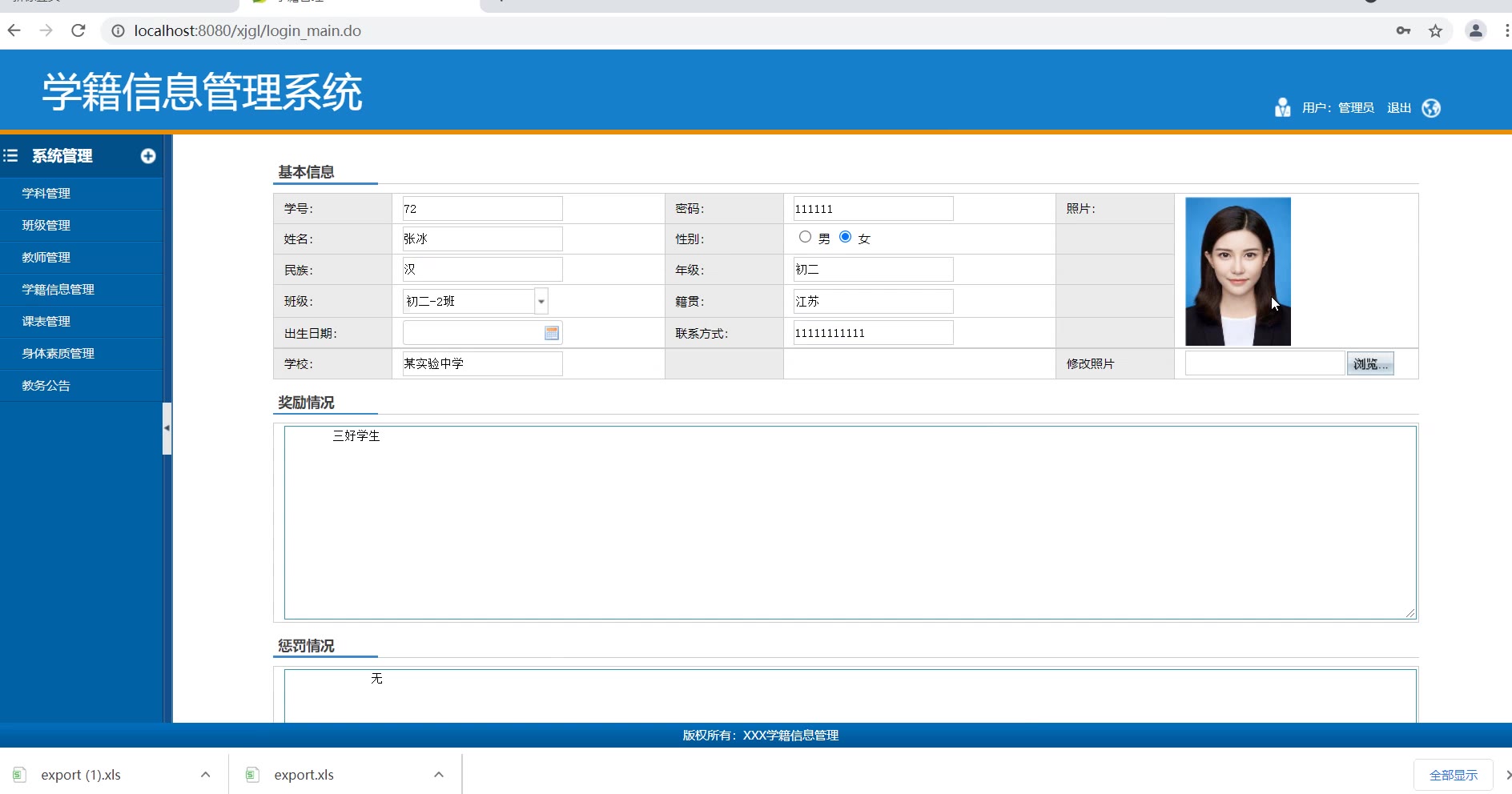
Task: Click the 全部显示 downloads button
Action: pyautogui.click(x=1453, y=775)
